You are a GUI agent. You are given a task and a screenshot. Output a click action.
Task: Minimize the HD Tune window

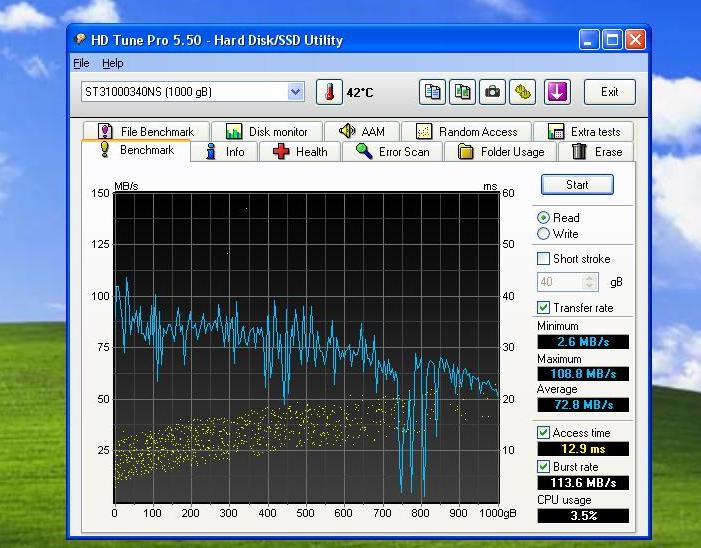(x=589, y=40)
